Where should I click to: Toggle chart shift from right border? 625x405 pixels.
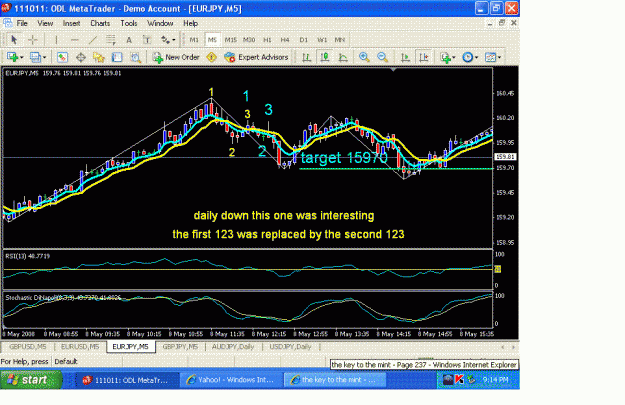(423, 57)
